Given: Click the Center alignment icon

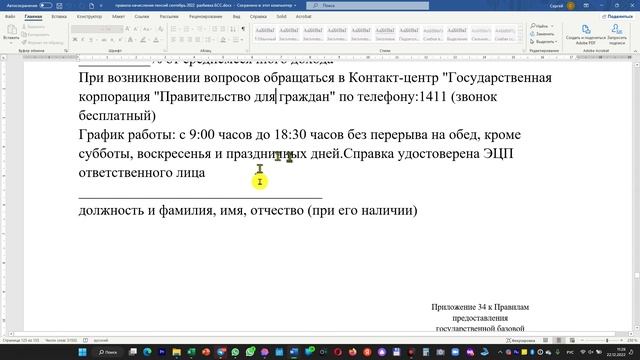Looking at the screenshot, I should [182, 40].
